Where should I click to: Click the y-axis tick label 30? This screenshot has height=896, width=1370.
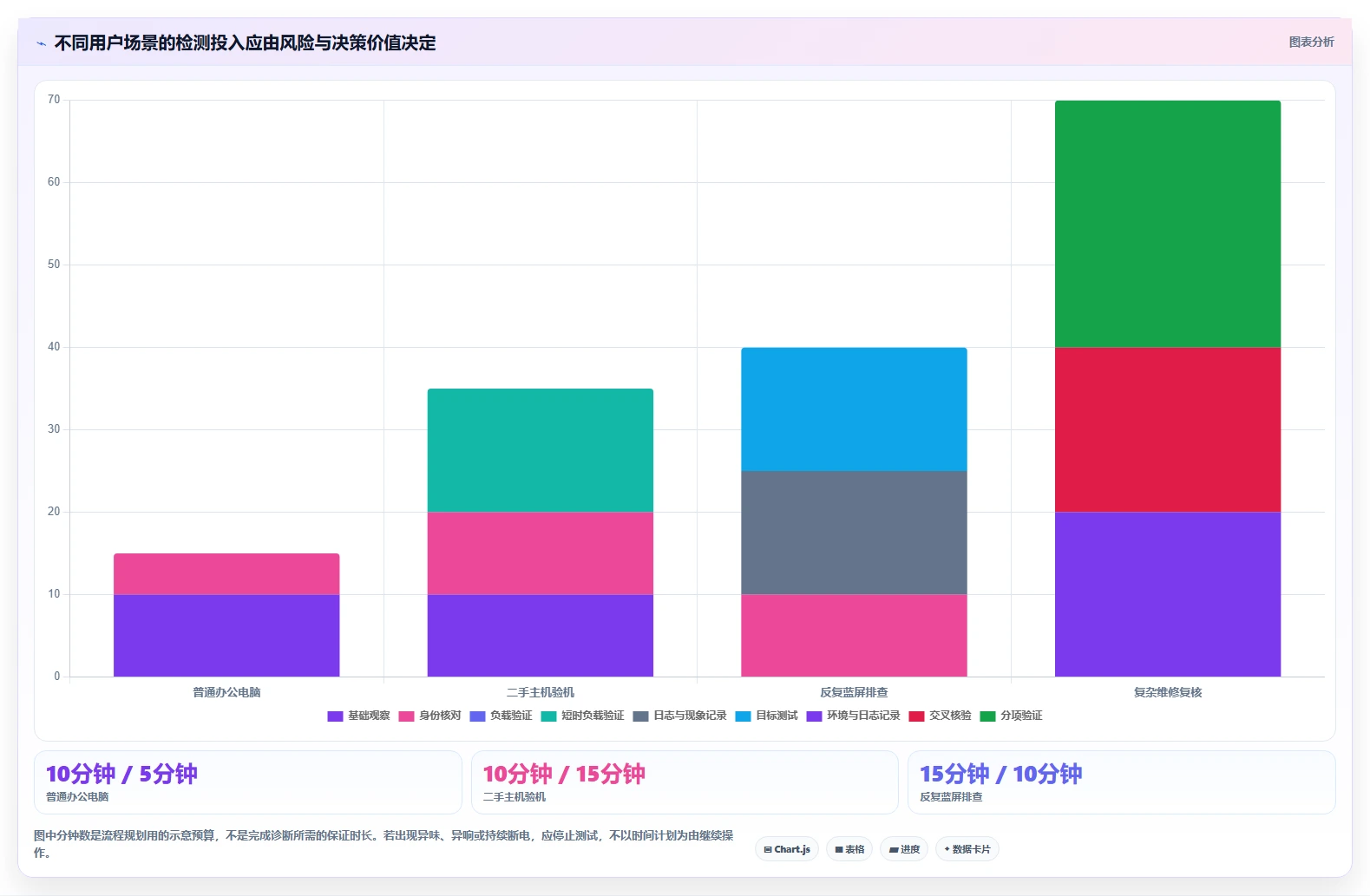(x=54, y=429)
